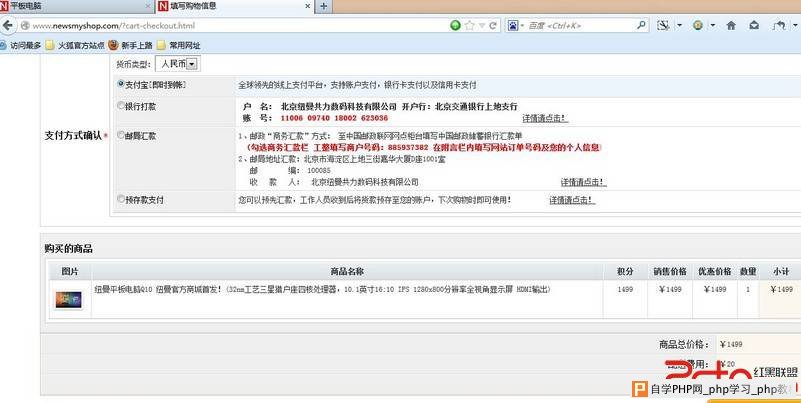801x403 pixels.
Task: Click the round yellow toolbar icon
Action: coord(698,25)
